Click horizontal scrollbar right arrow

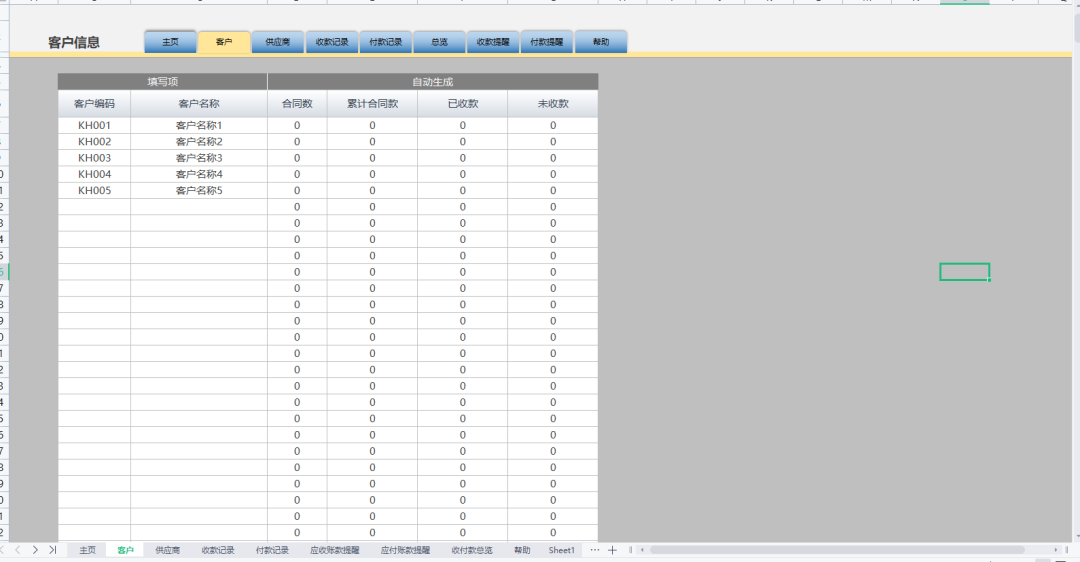1056,550
